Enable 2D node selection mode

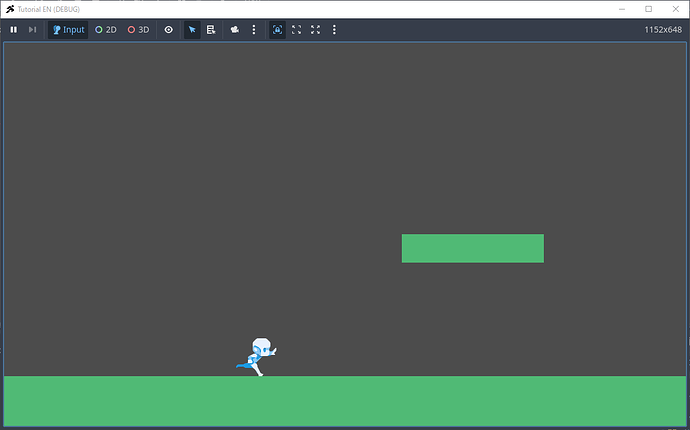point(106,30)
